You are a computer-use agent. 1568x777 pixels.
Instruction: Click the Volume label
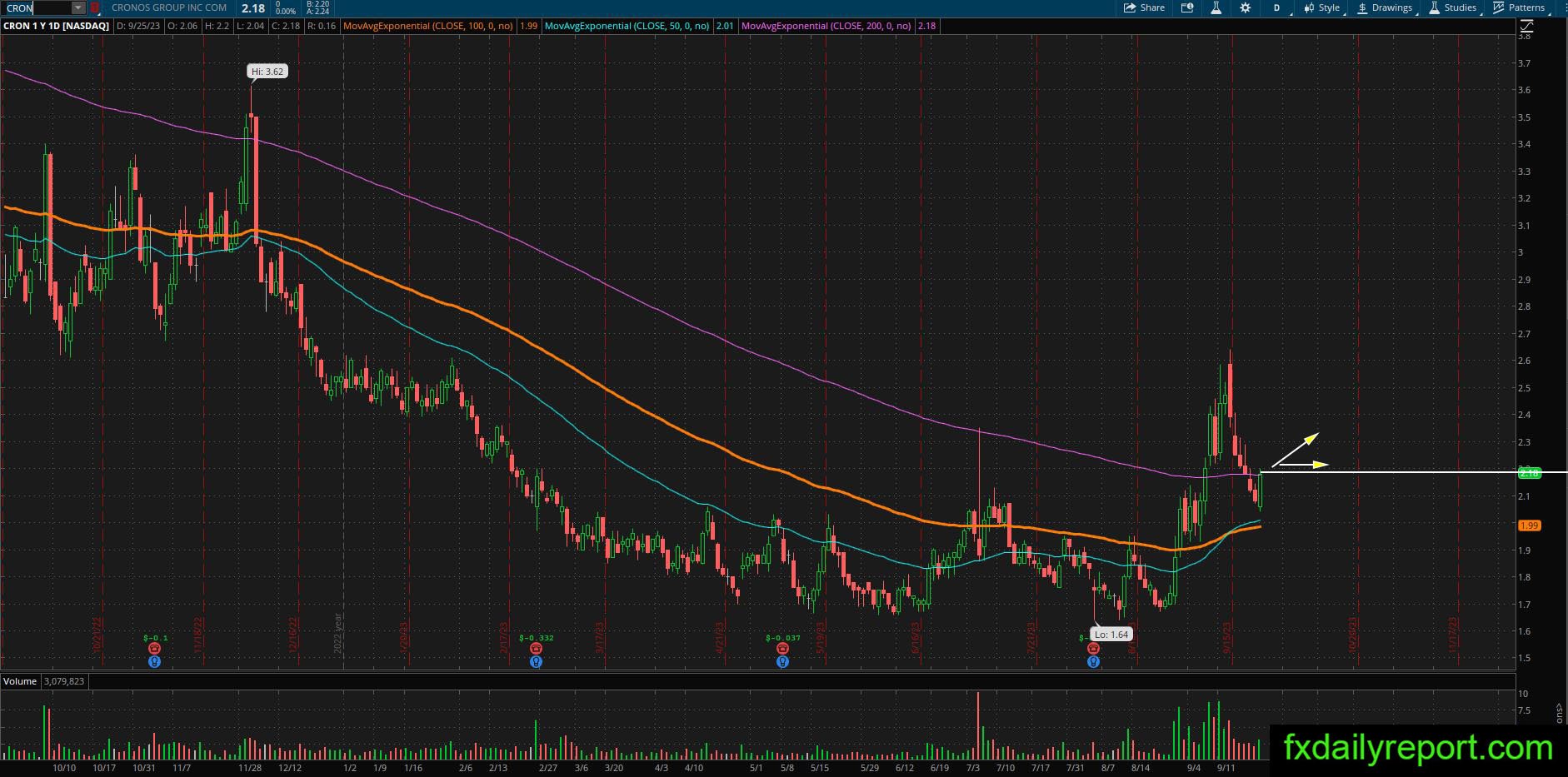coord(20,681)
